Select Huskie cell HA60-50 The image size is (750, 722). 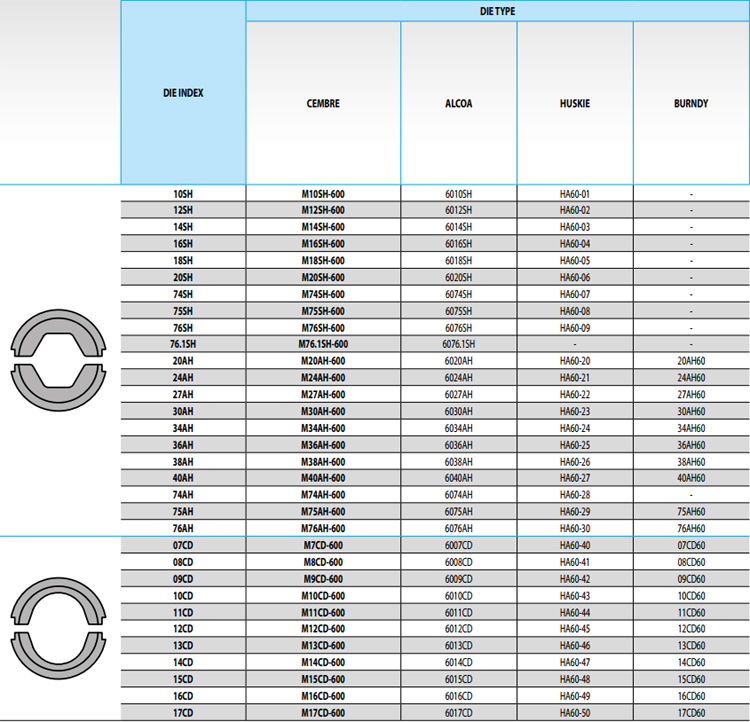pos(575,712)
